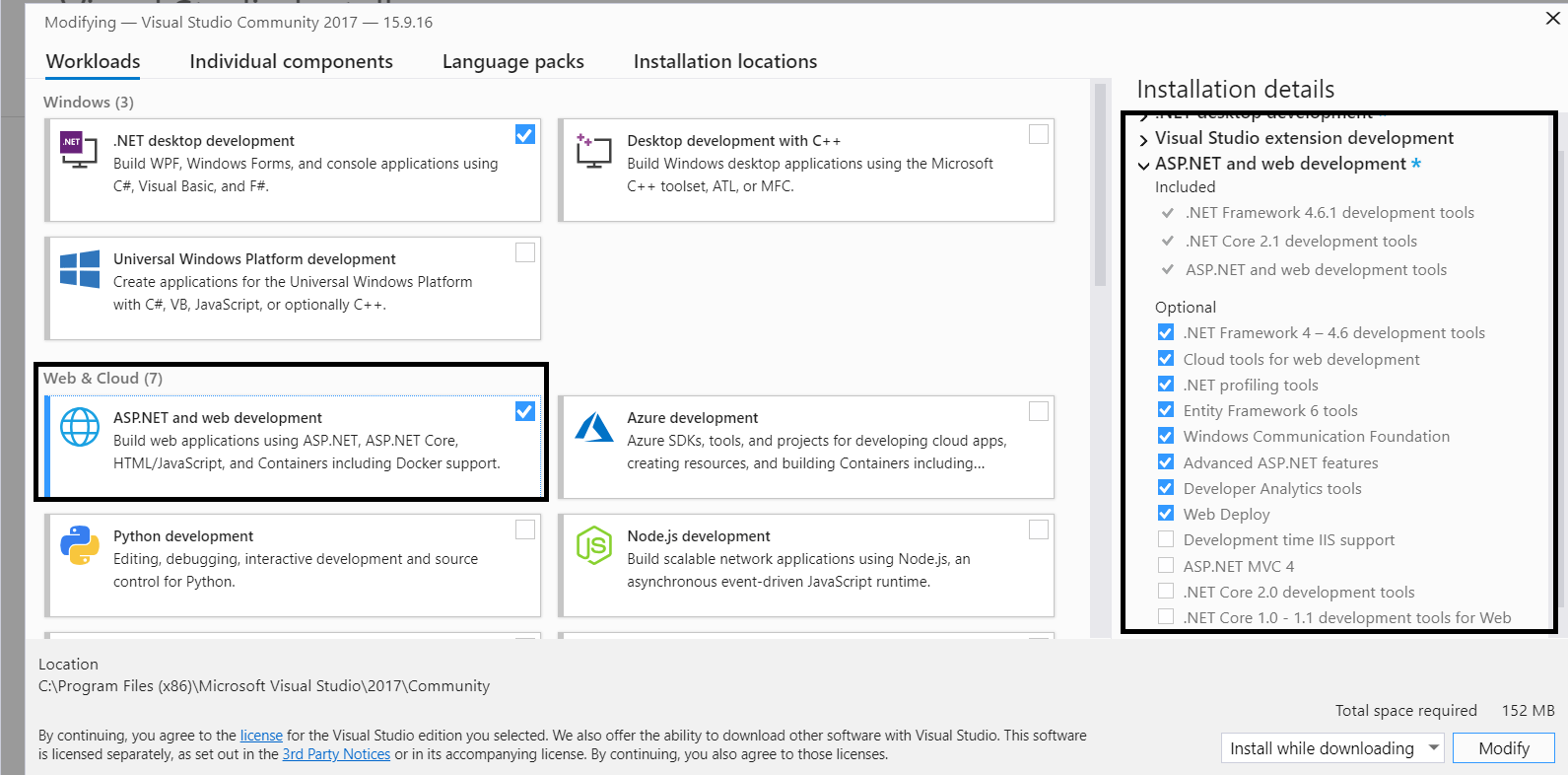
Task: Close the Modifying Visual Studio dialog
Action: tap(1552, 18)
